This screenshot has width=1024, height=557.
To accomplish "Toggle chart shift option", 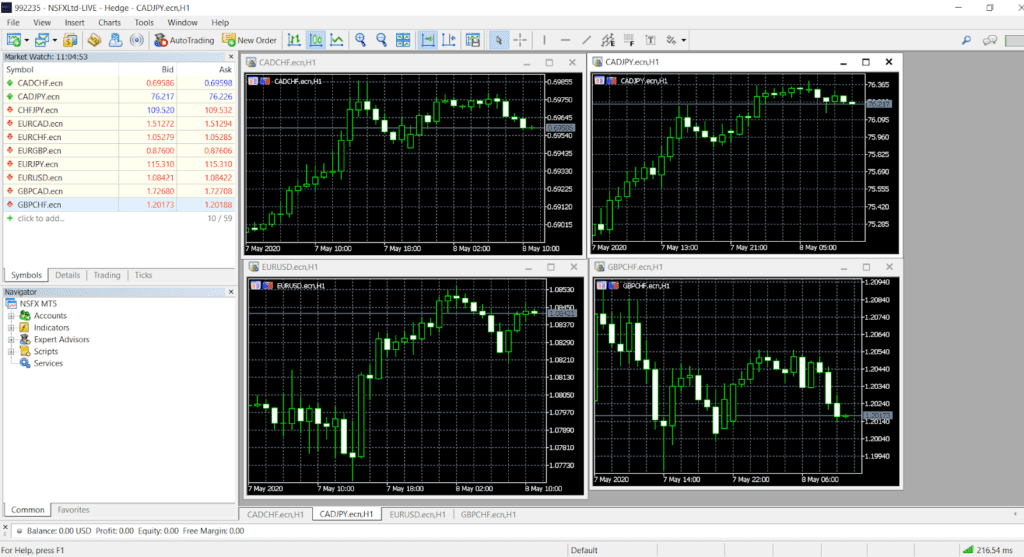I will (x=449, y=40).
